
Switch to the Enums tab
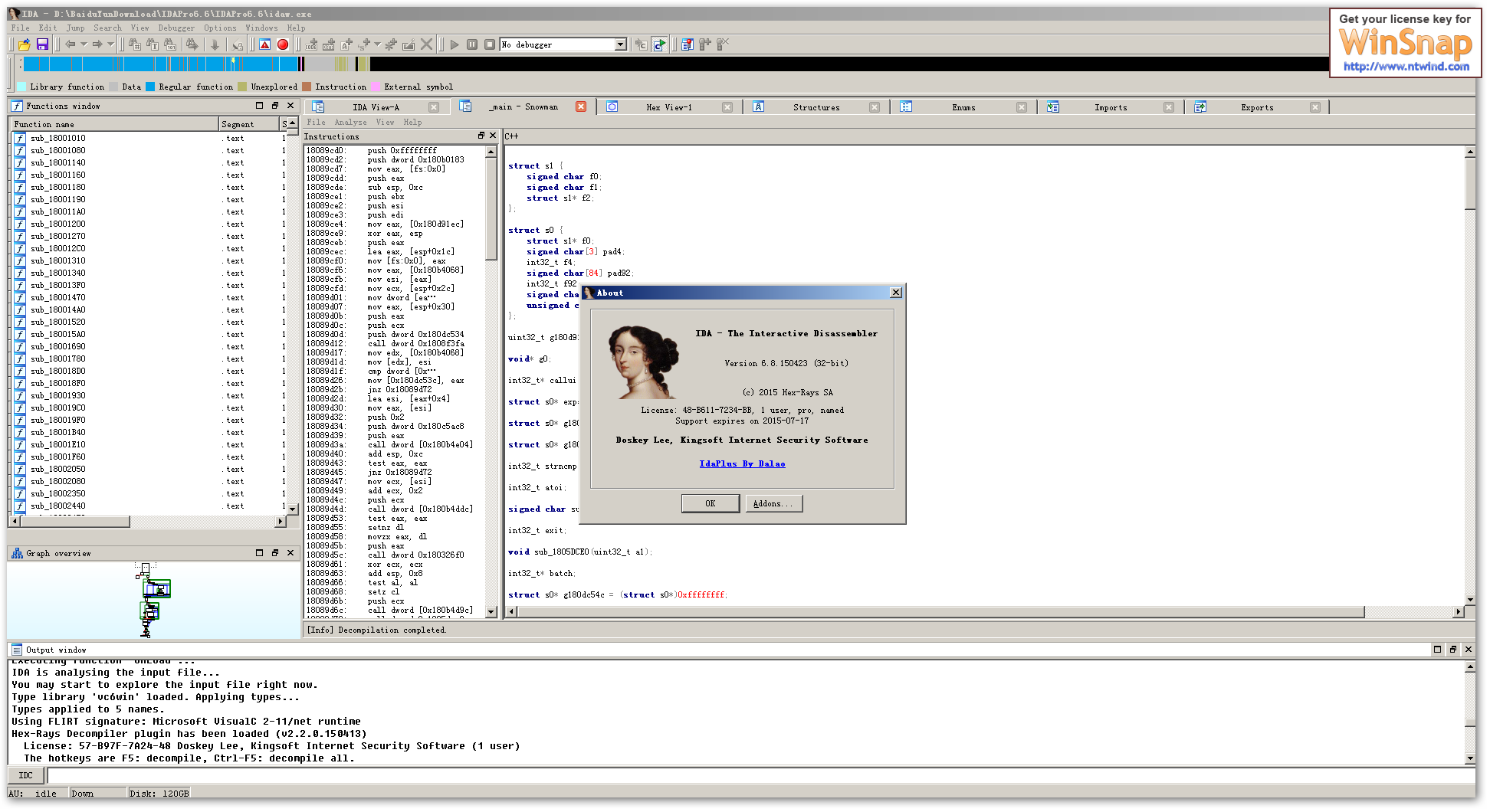[963, 107]
